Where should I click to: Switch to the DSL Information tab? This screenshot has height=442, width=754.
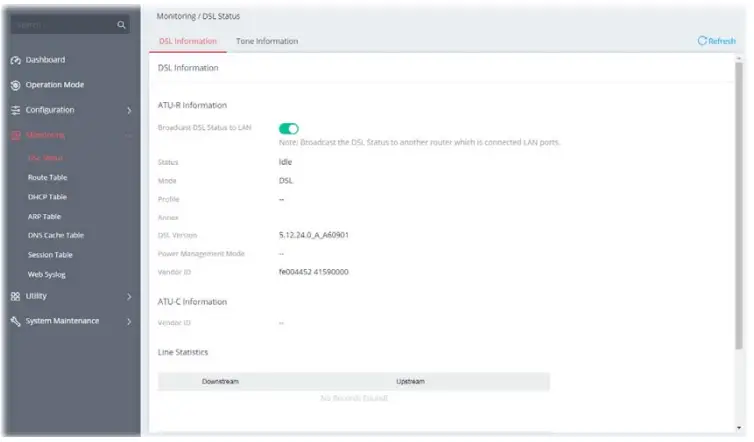point(188,41)
